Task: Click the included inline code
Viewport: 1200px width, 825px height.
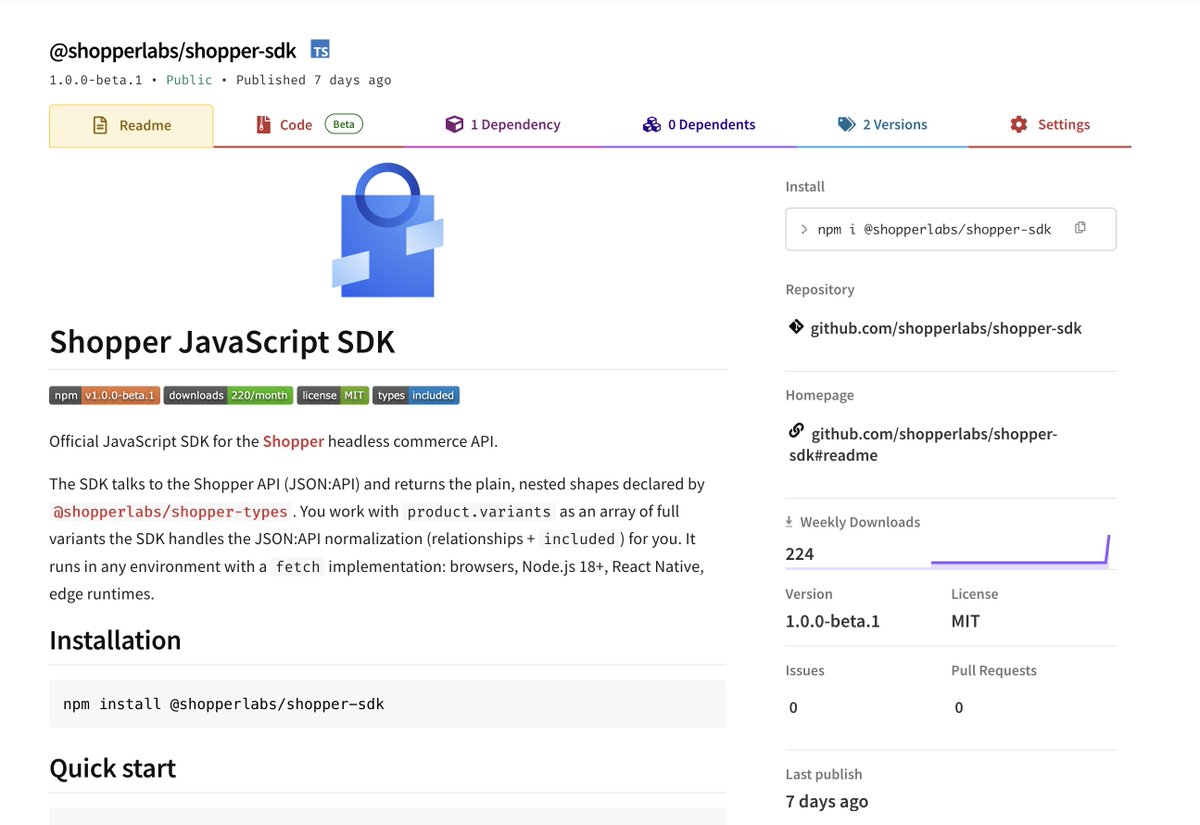Action: [x=580, y=539]
